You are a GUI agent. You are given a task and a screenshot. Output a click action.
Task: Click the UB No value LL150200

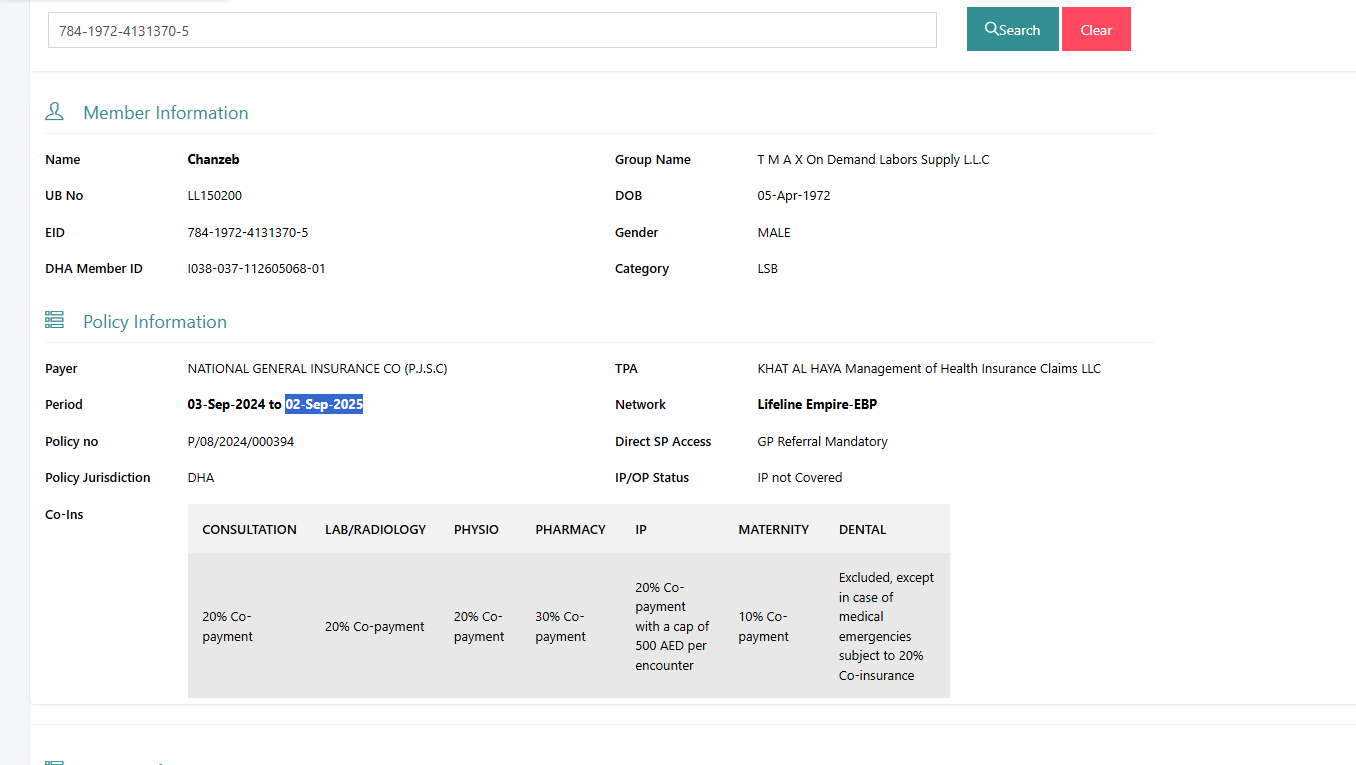214,196
